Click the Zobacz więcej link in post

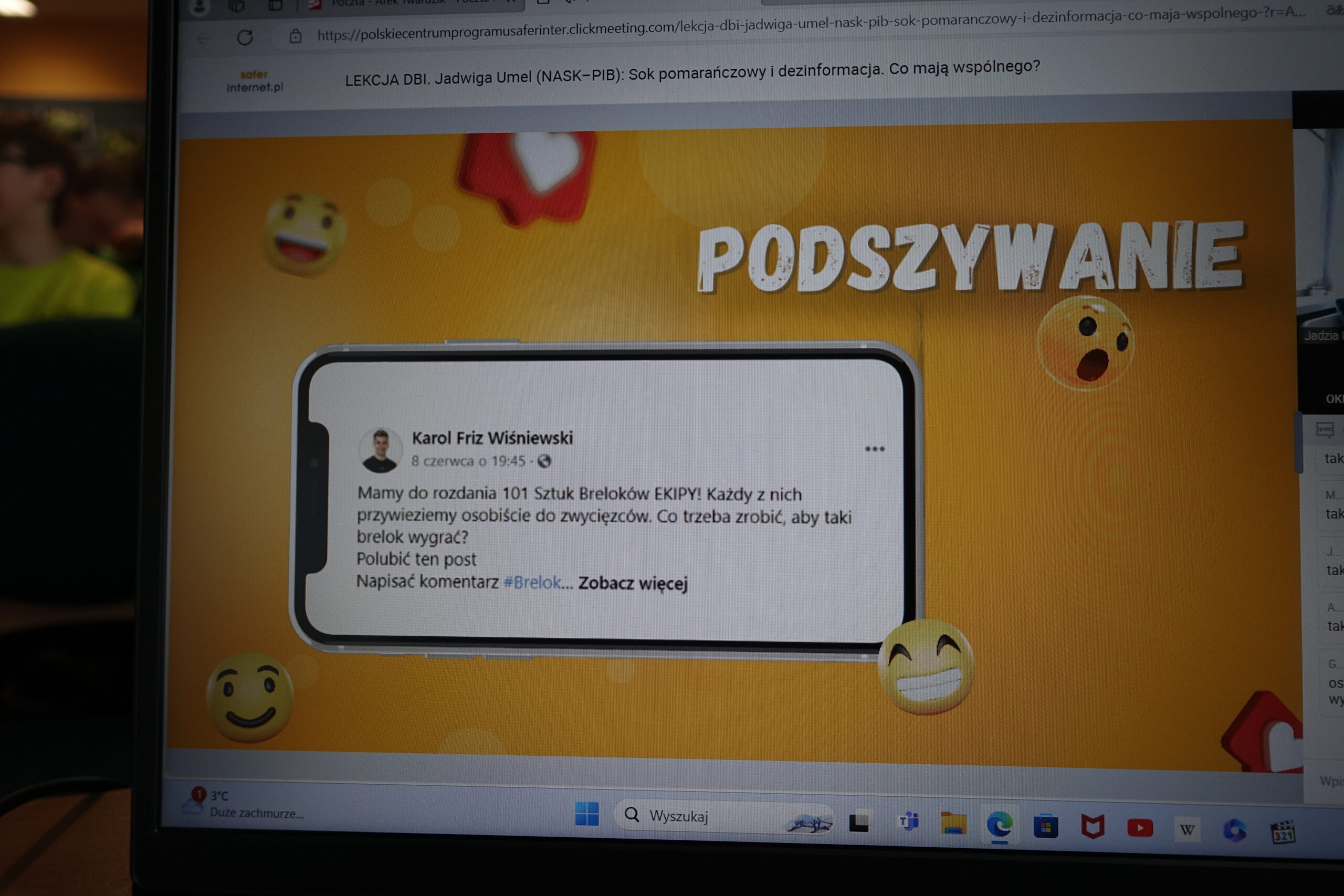(633, 584)
